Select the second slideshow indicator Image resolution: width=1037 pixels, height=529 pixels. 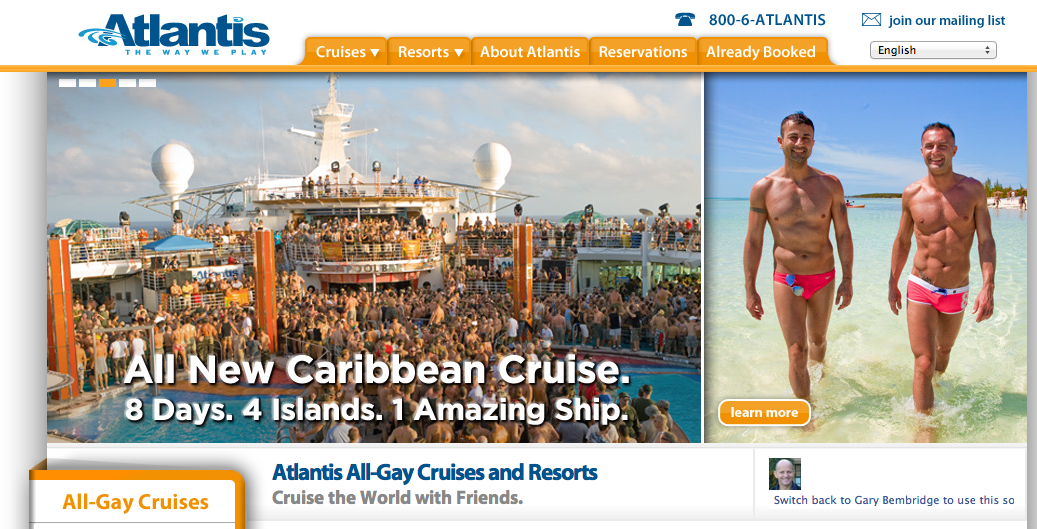point(87,83)
